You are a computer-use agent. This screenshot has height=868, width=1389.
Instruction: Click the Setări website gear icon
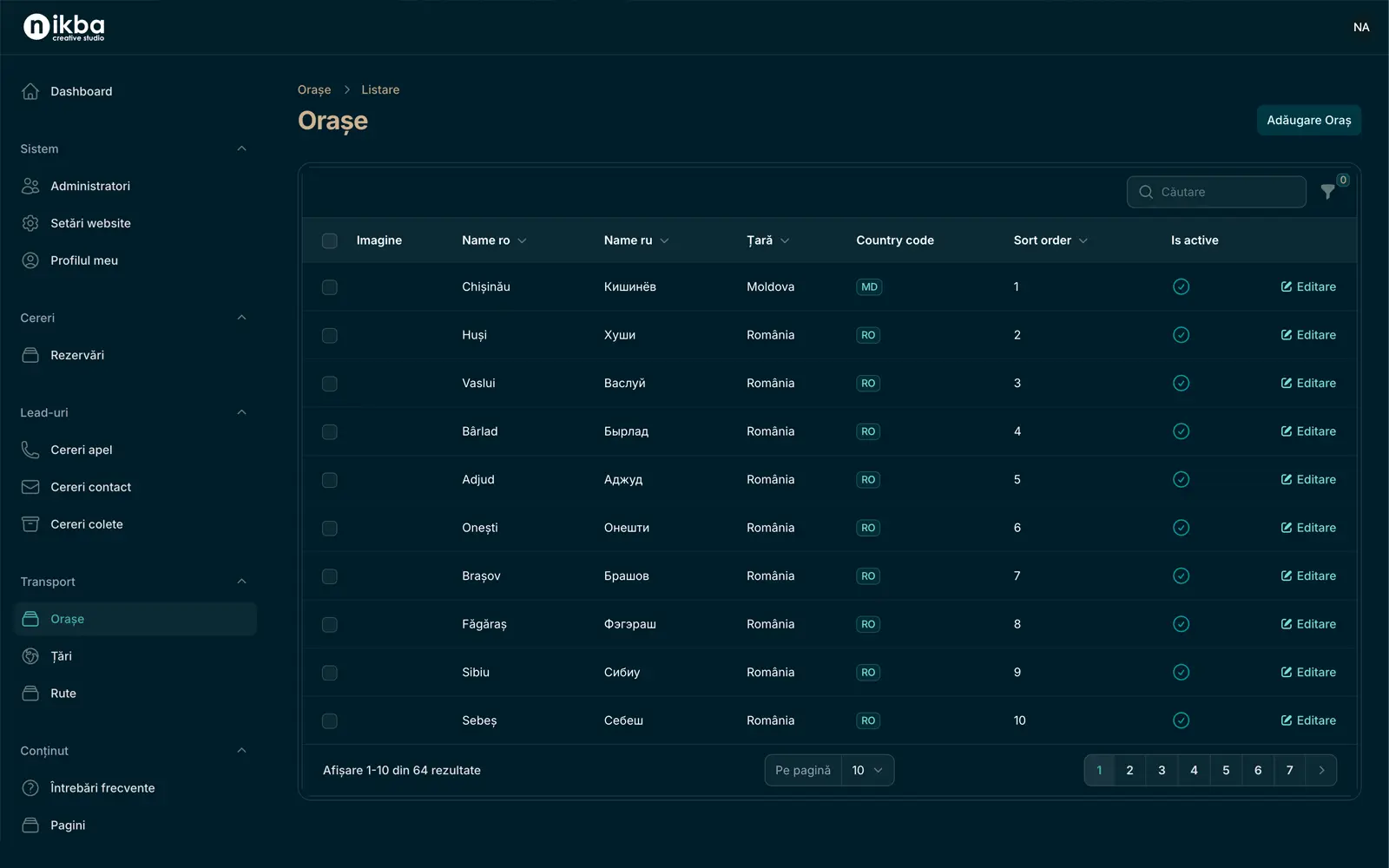point(30,223)
